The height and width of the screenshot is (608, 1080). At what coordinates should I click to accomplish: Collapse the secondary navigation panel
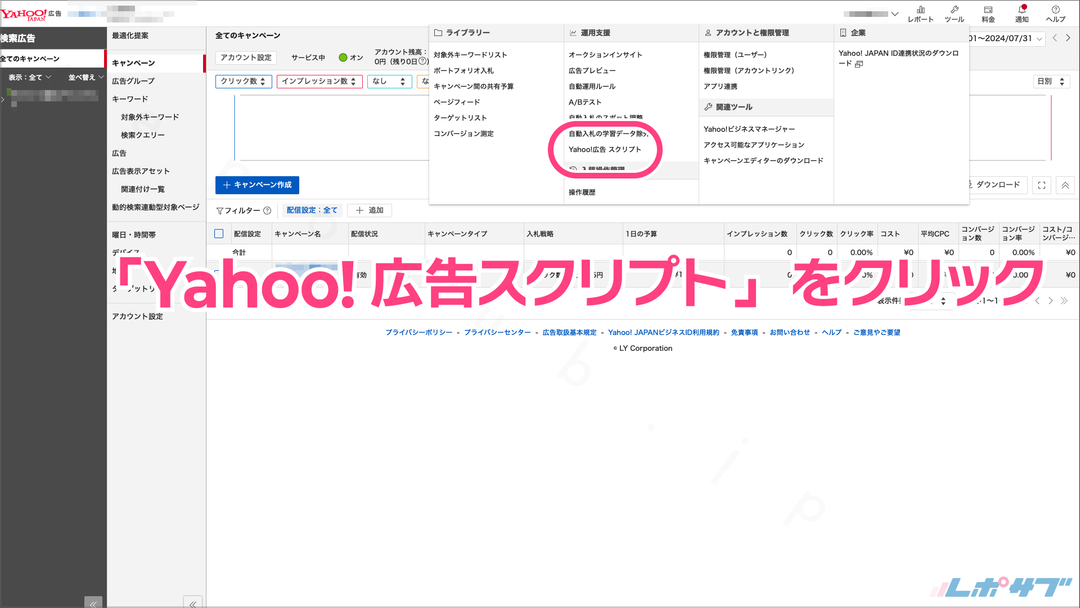point(193,602)
